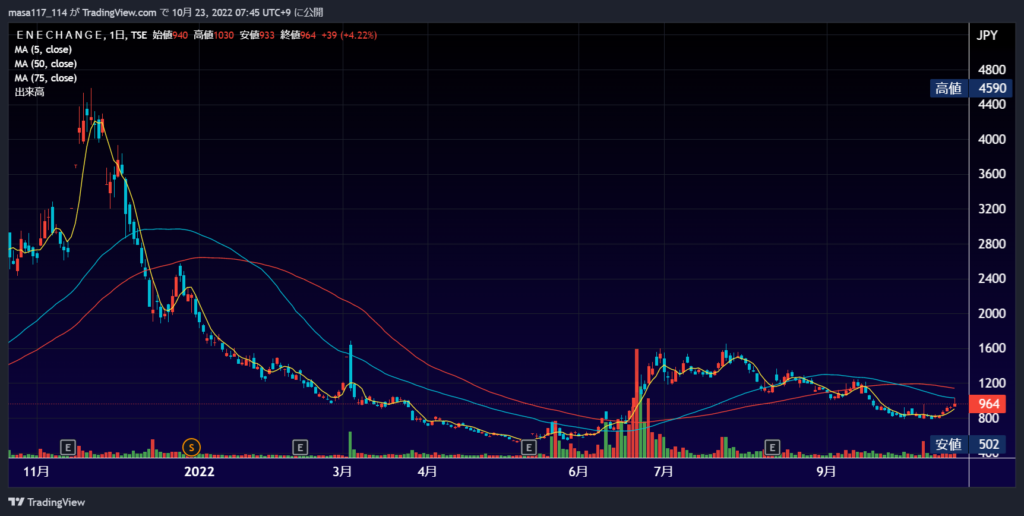Click the 11月 date label on the time axis

click(x=35, y=472)
